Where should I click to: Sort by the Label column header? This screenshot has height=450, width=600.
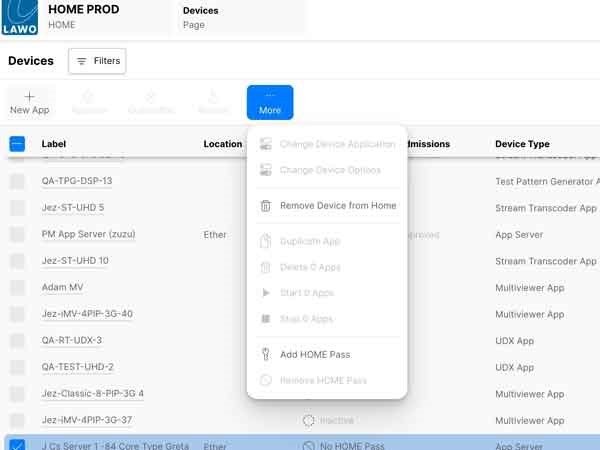54,144
